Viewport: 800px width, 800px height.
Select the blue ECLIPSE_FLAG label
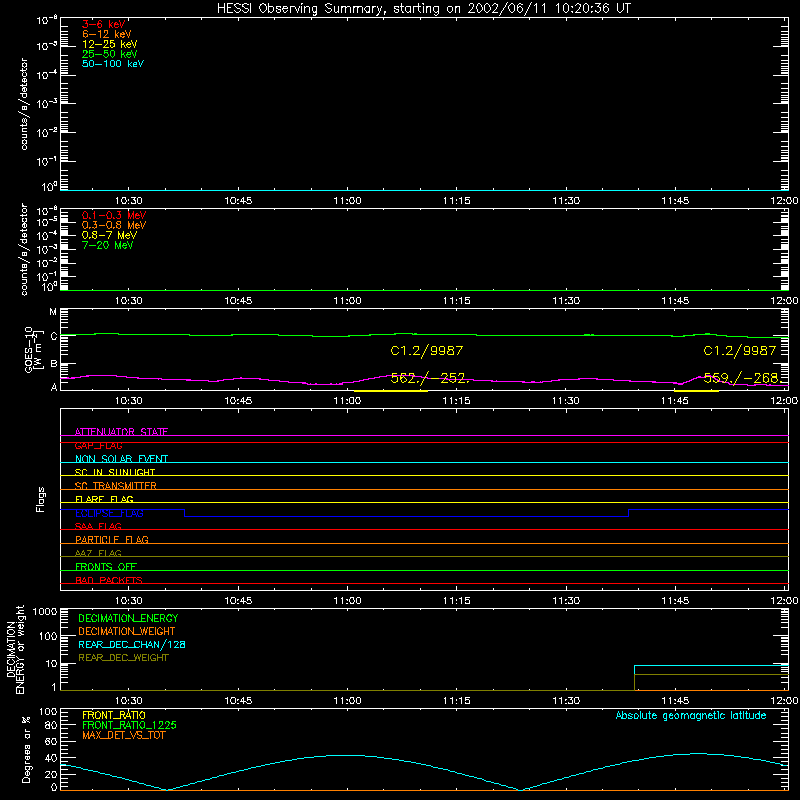click(x=109, y=513)
